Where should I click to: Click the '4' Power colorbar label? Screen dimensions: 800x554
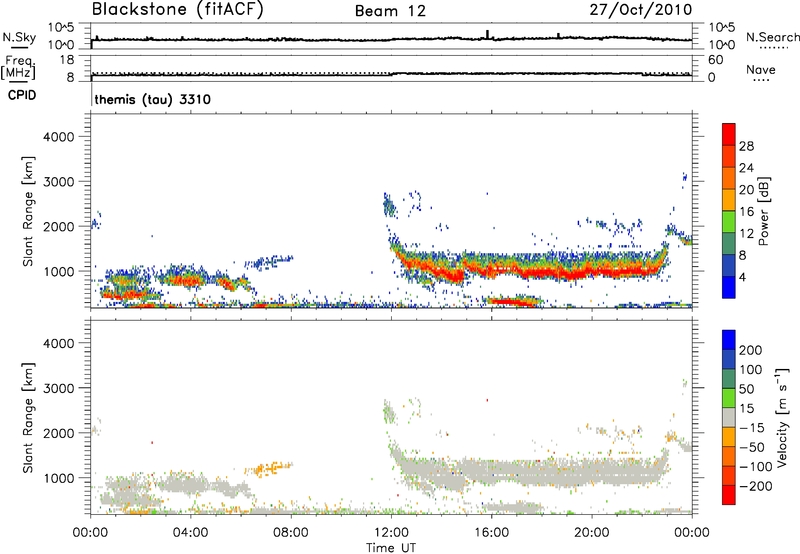(x=743, y=277)
